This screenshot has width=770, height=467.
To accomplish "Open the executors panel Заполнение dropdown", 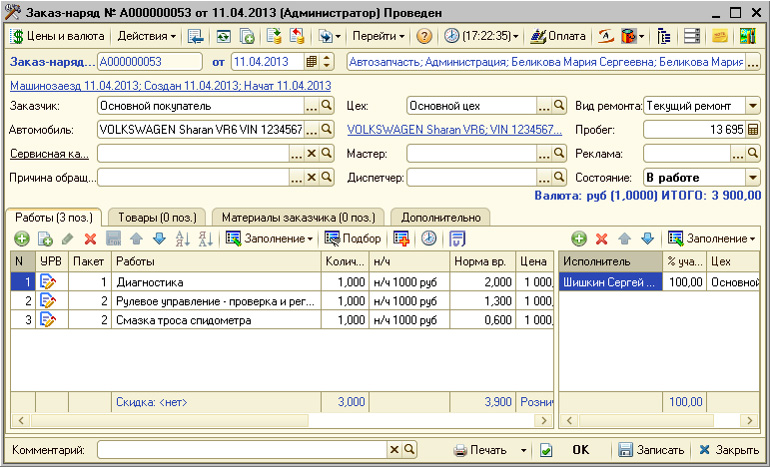I will tap(712, 239).
